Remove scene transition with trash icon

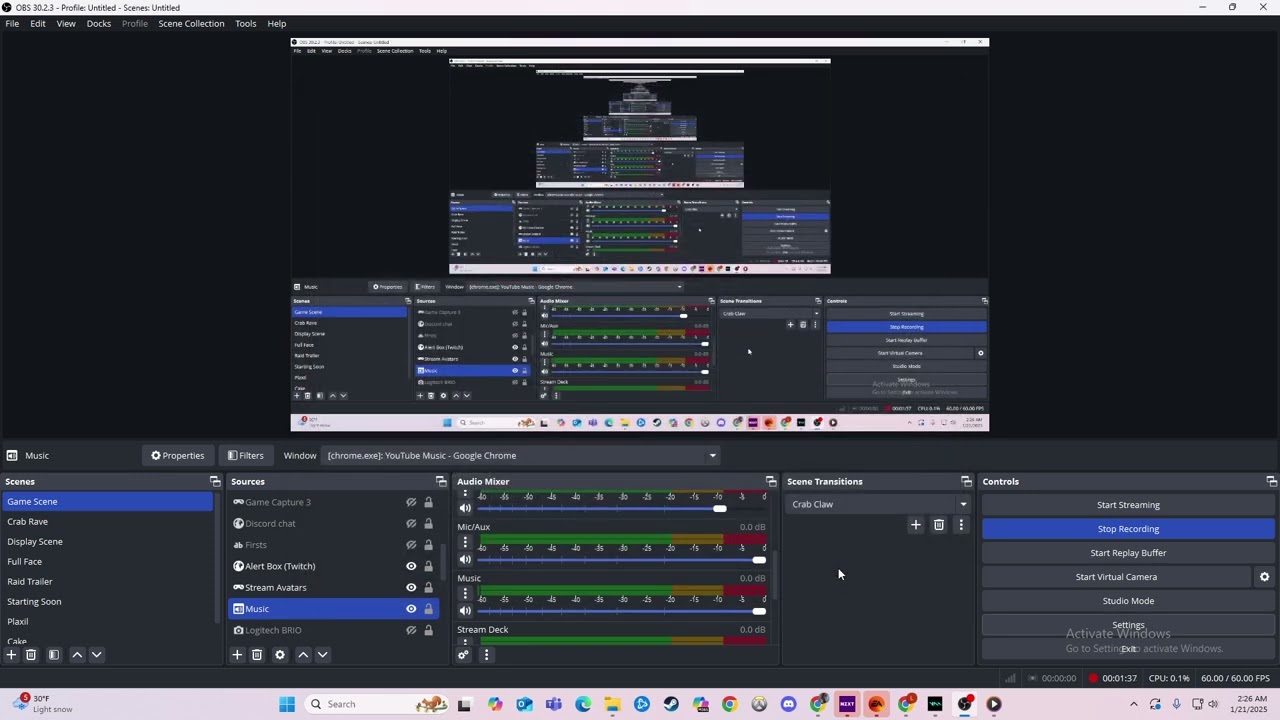click(x=938, y=525)
